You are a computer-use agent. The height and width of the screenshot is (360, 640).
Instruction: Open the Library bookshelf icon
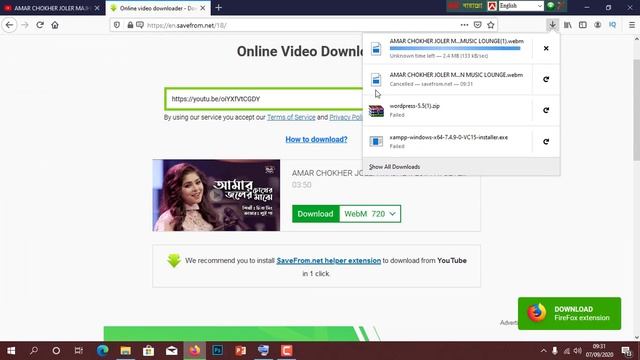[x=567, y=25]
